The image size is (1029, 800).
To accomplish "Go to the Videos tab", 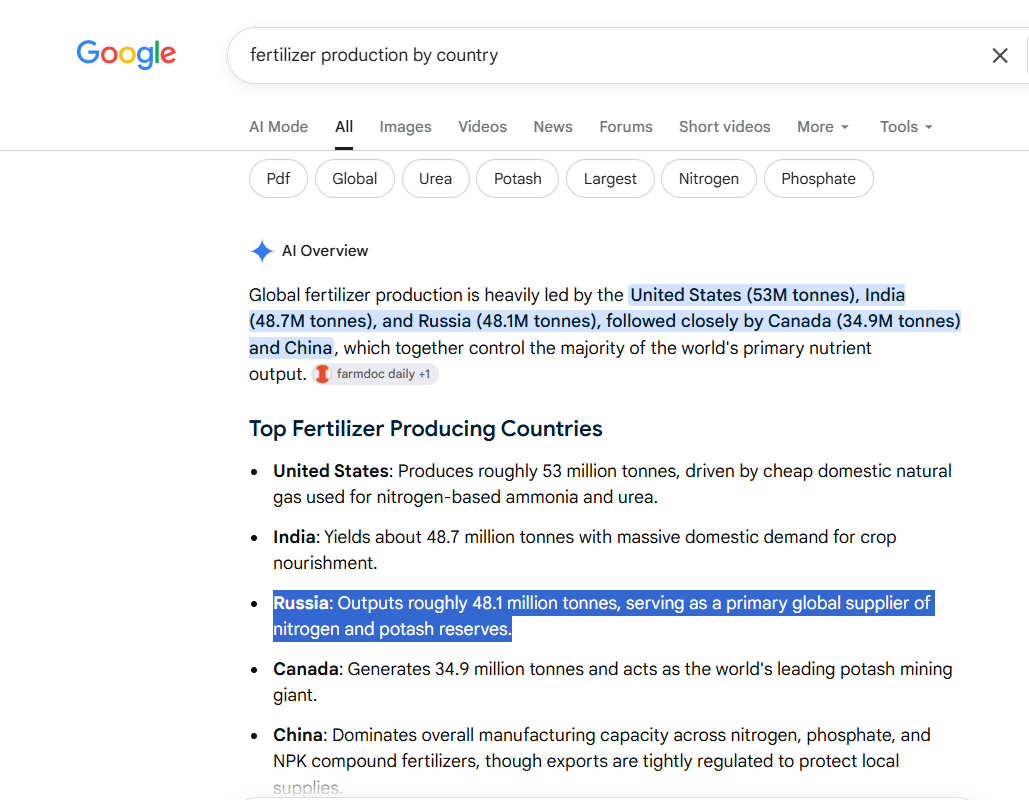I will (x=482, y=127).
